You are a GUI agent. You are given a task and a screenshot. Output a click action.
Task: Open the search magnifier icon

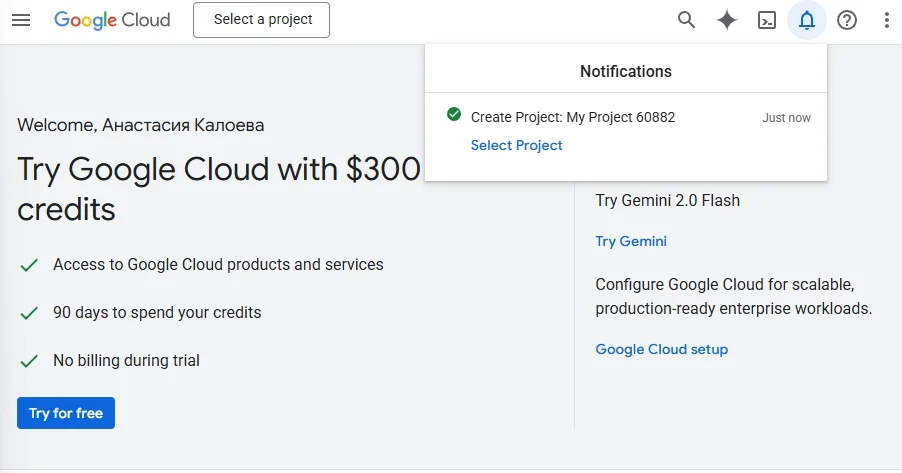click(686, 20)
